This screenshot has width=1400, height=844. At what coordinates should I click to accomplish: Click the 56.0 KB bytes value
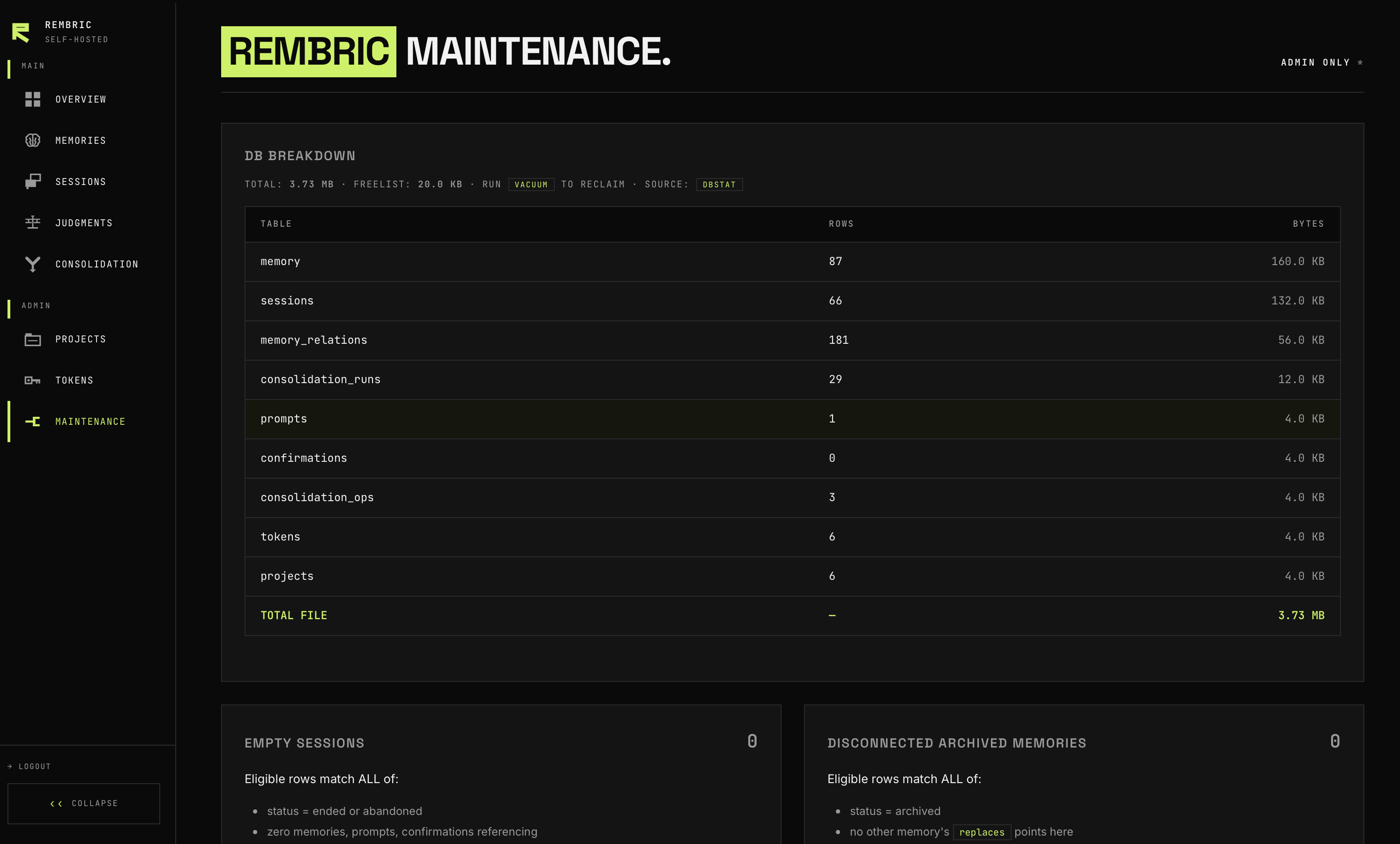(1301, 340)
